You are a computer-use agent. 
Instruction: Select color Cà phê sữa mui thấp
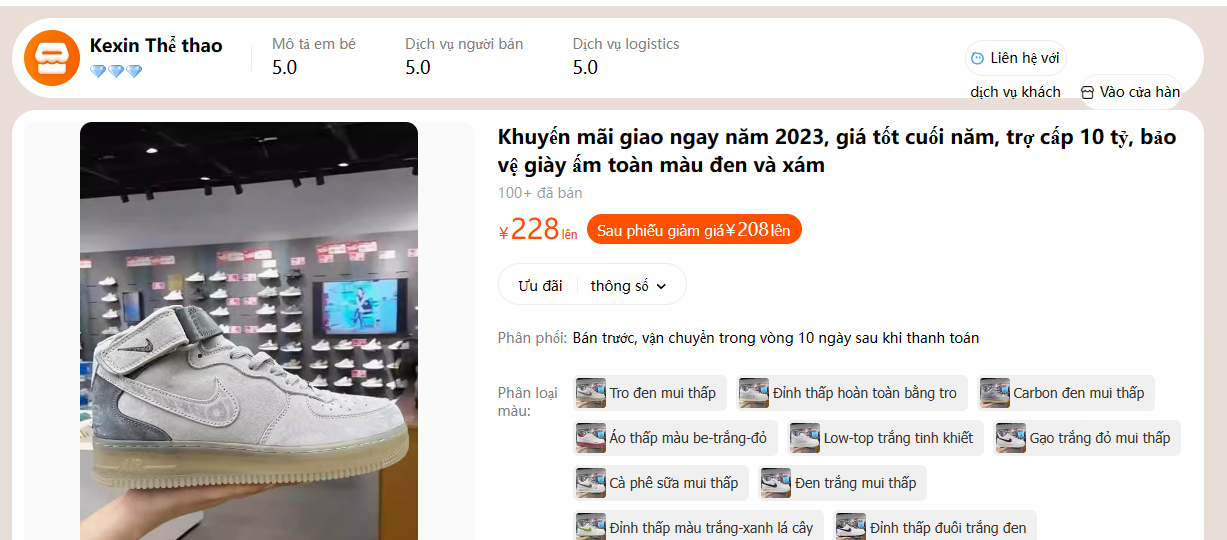coord(661,483)
